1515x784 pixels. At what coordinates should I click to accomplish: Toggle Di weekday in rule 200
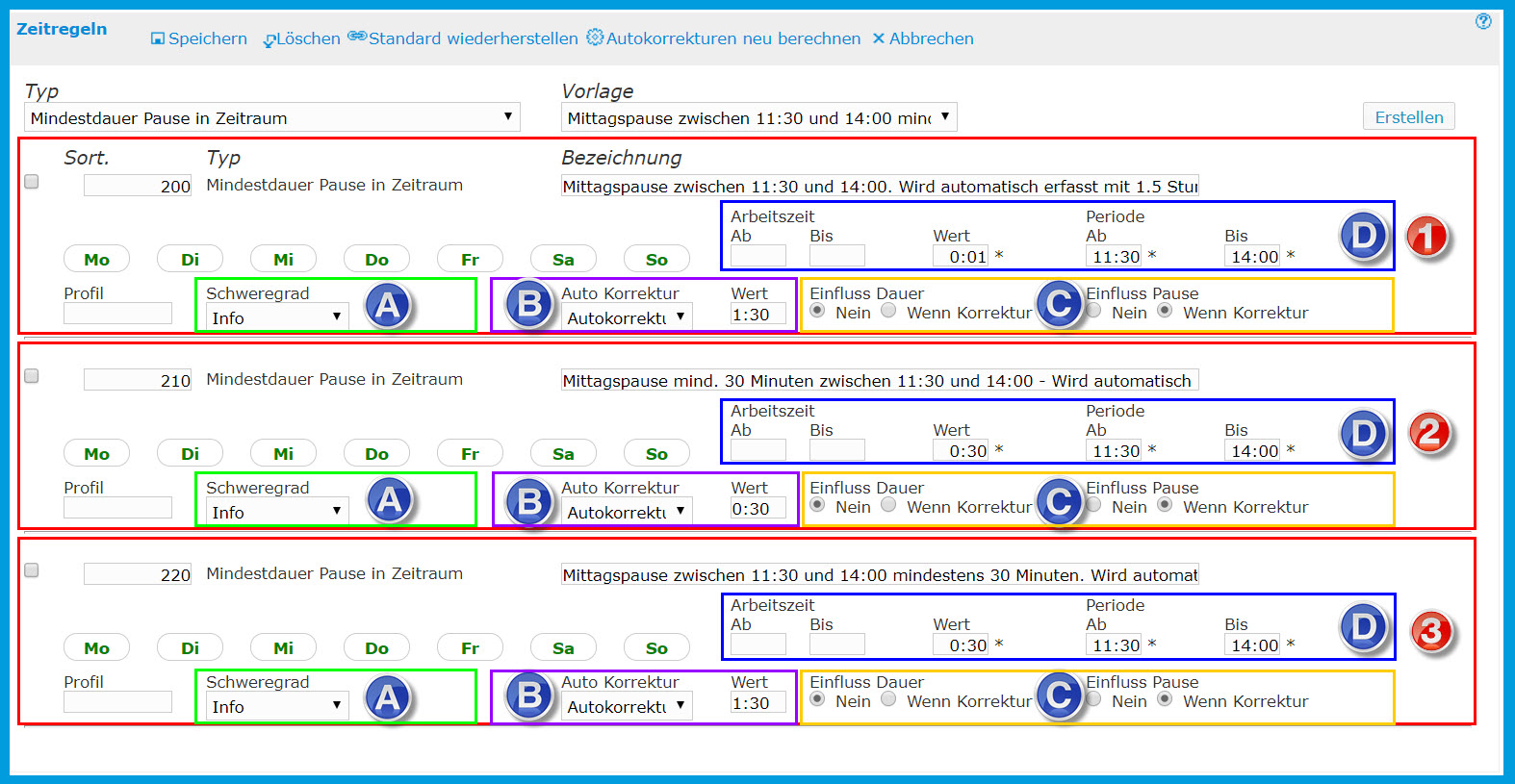tap(190, 259)
